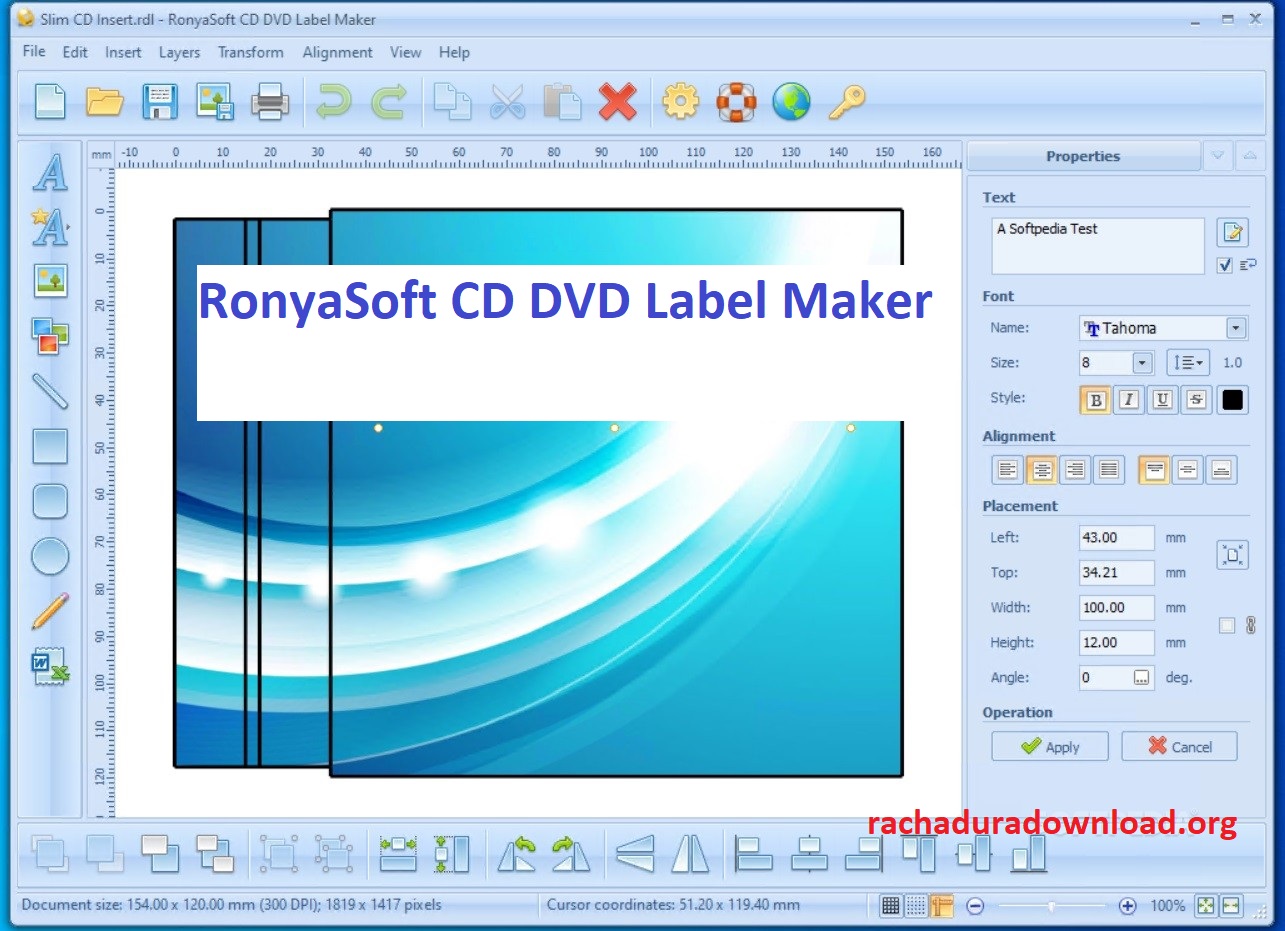Open help via the lifebuoy icon
The height and width of the screenshot is (931, 1285).
[x=736, y=101]
